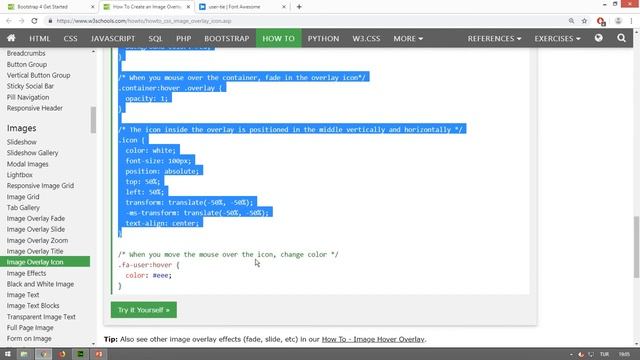Open the JAVASCRIPT tutorial menu
Image resolution: width=640 pixels, height=360 pixels.
tap(113, 38)
